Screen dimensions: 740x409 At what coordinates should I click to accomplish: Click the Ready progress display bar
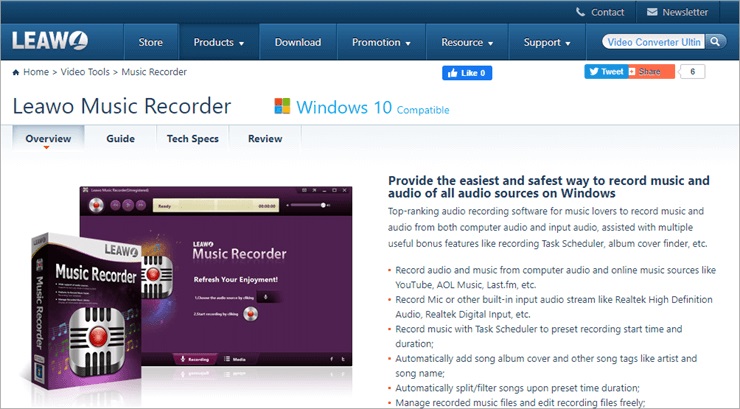pyautogui.click(x=216, y=206)
